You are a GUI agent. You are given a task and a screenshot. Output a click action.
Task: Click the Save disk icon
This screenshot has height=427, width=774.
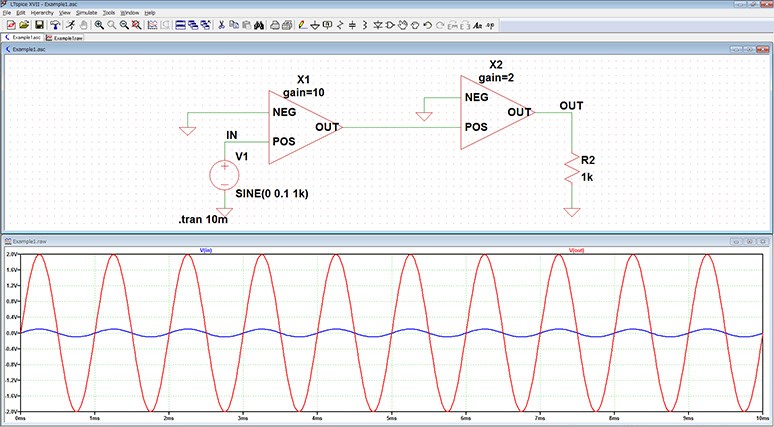39,24
